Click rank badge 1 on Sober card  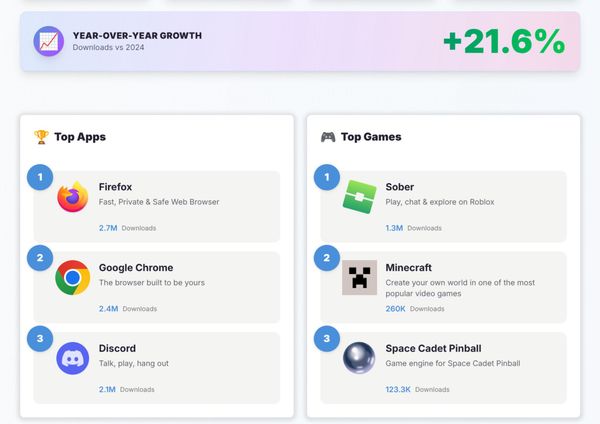click(327, 177)
